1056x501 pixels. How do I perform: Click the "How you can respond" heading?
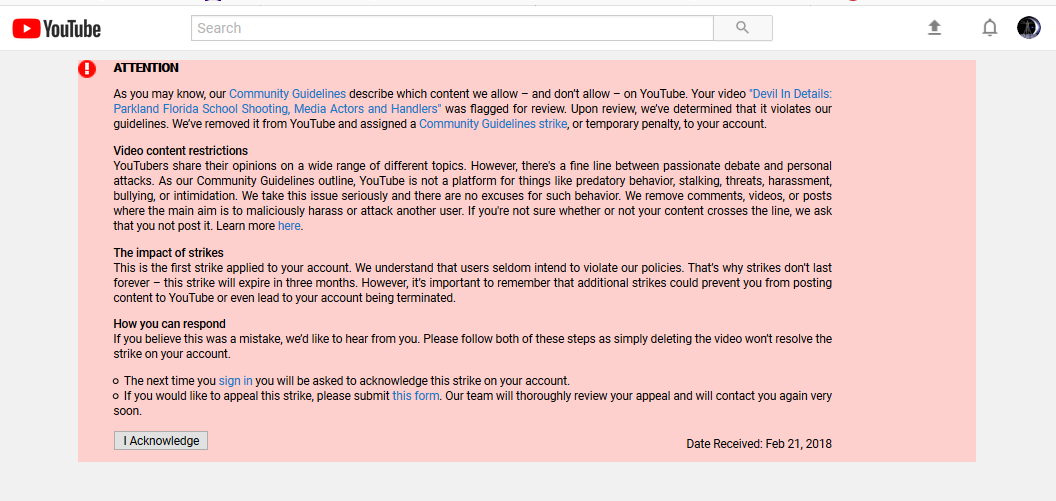point(170,324)
